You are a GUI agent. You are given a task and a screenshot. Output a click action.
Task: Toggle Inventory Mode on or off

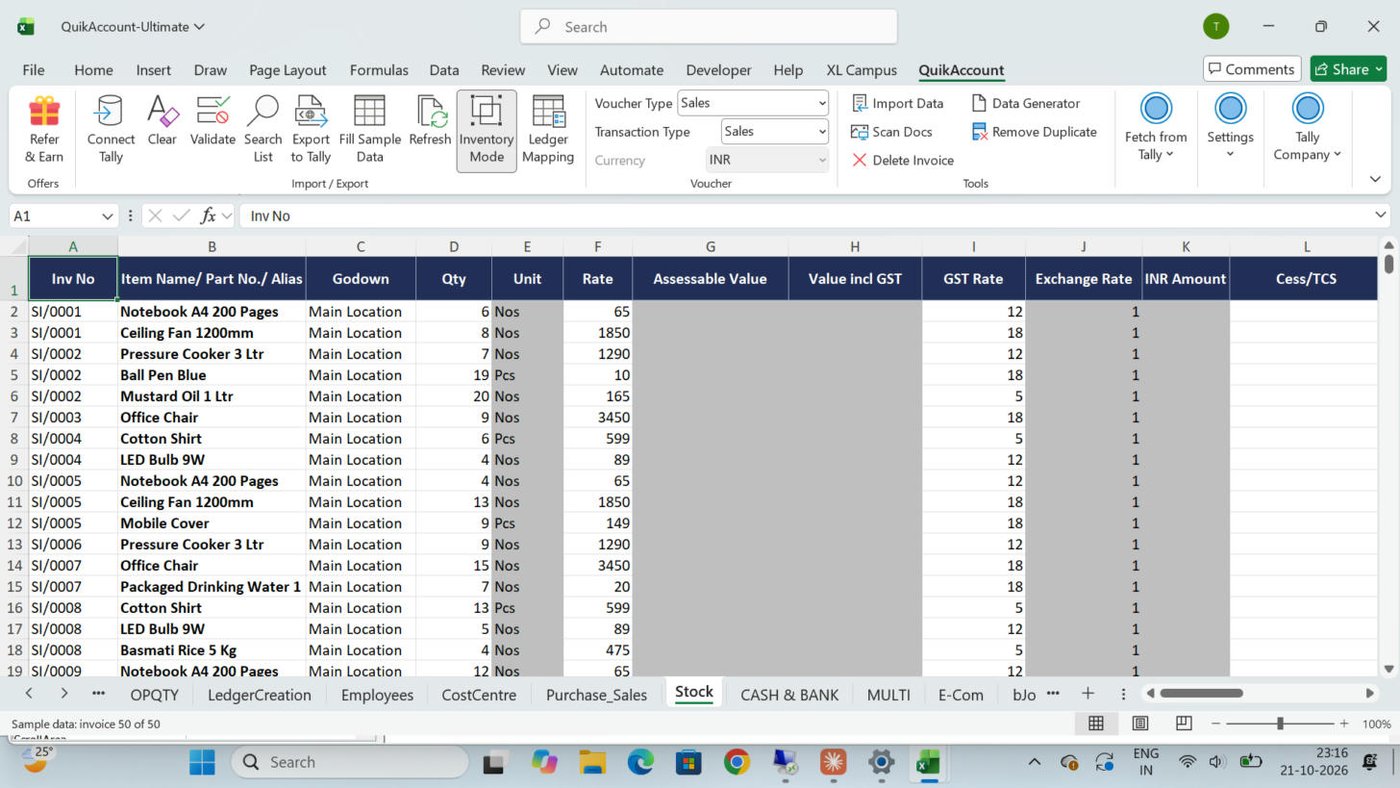click(x=487, y=130)
